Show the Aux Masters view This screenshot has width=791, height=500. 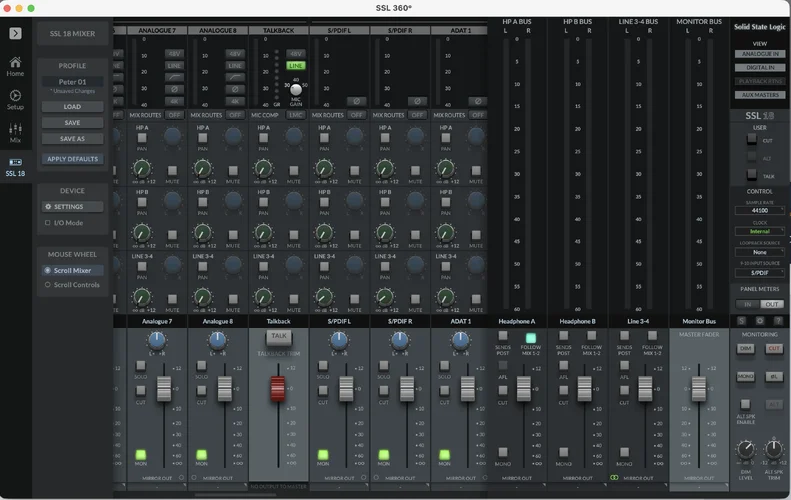click(x=760, y=94)
